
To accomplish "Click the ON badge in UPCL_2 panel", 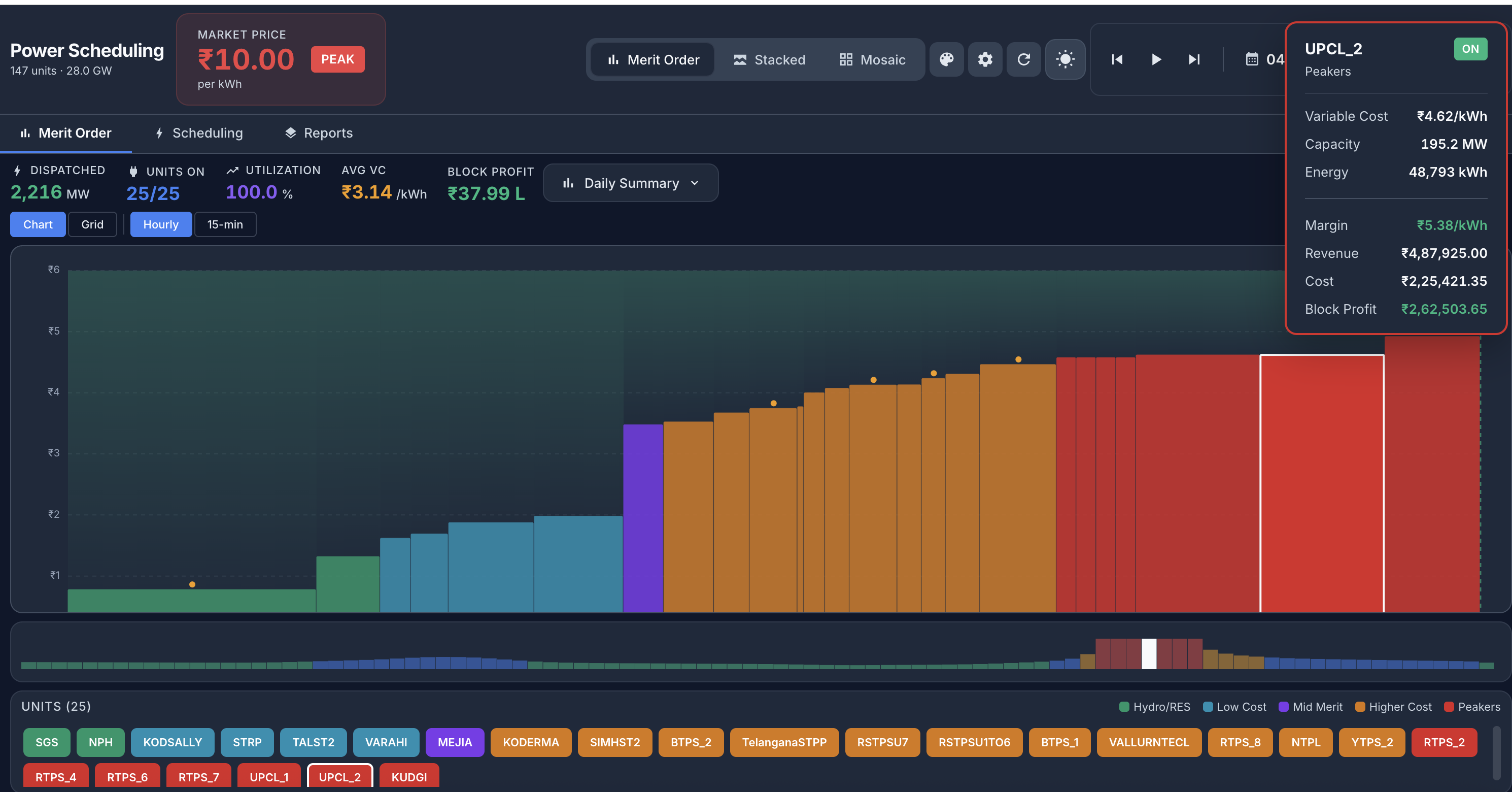I will pos(1470,49).
